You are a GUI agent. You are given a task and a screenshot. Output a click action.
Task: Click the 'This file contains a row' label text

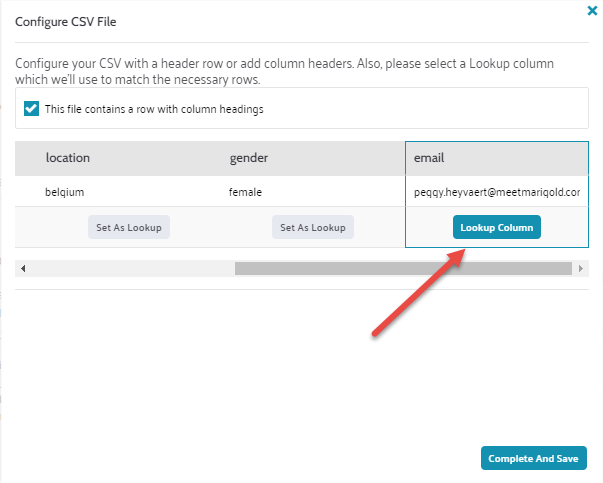(154, 109)
